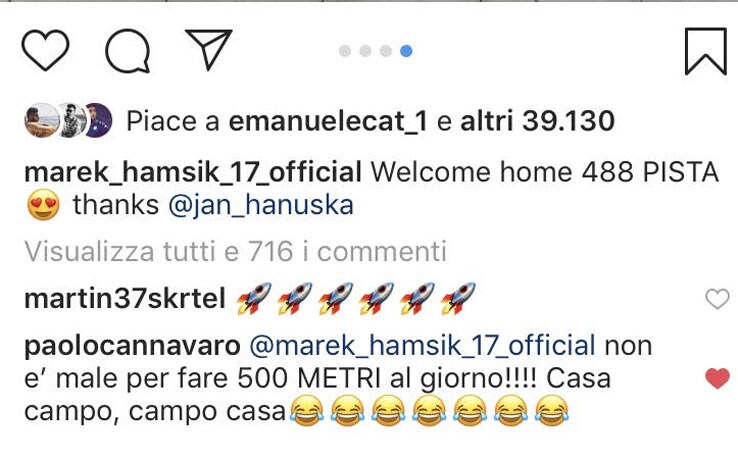Open paolocannavaro commenter profile

pos(132,347)
